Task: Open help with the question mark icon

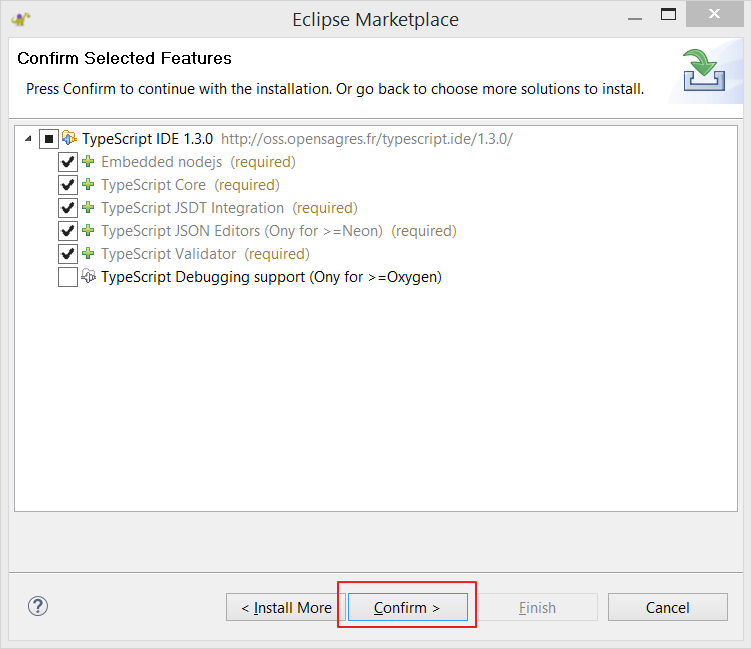Action: (38, 606)
